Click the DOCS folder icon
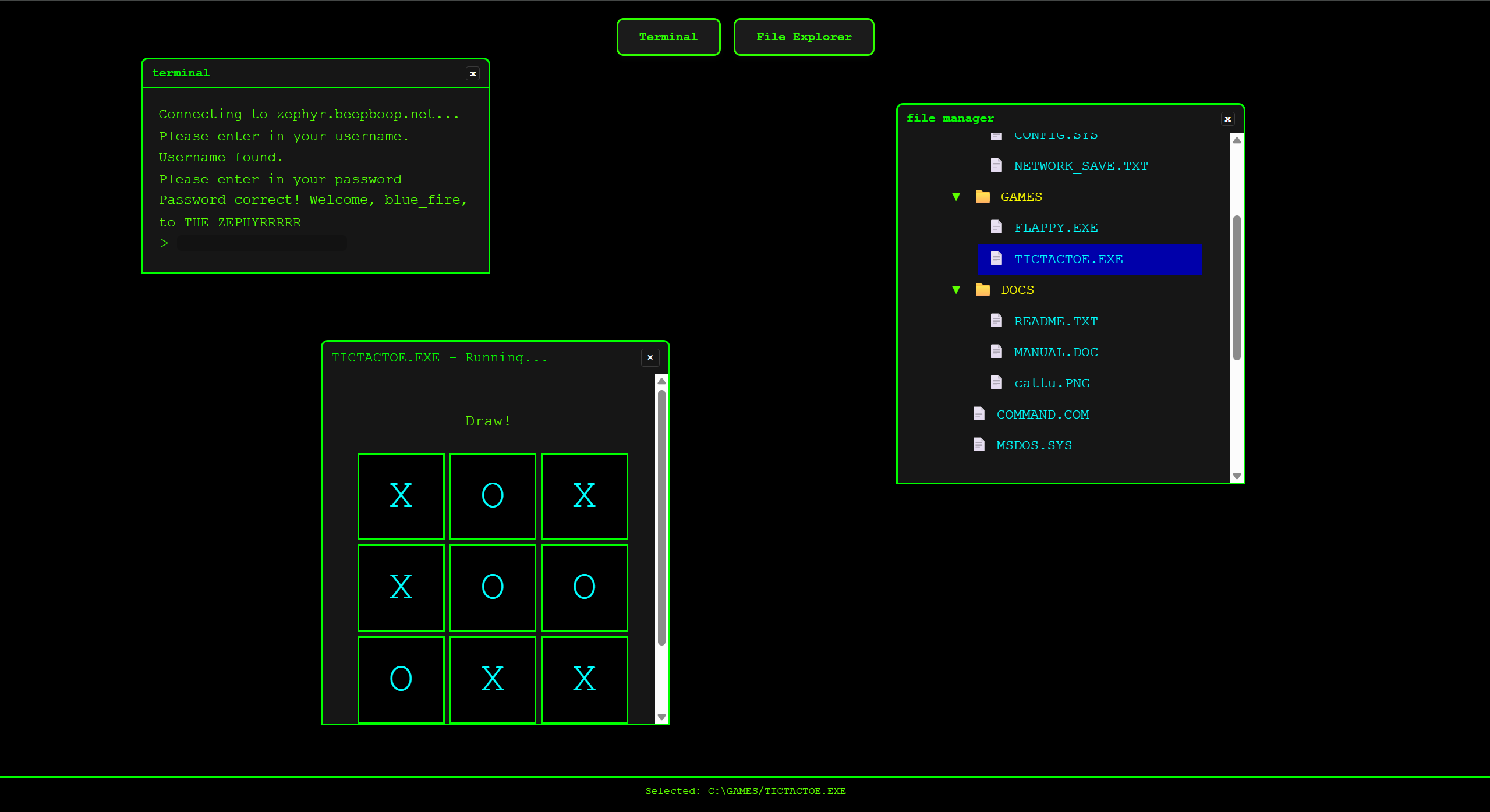The width and height of the screenshot is (1490, 812). pyautogui.click(x=982, y=289)
